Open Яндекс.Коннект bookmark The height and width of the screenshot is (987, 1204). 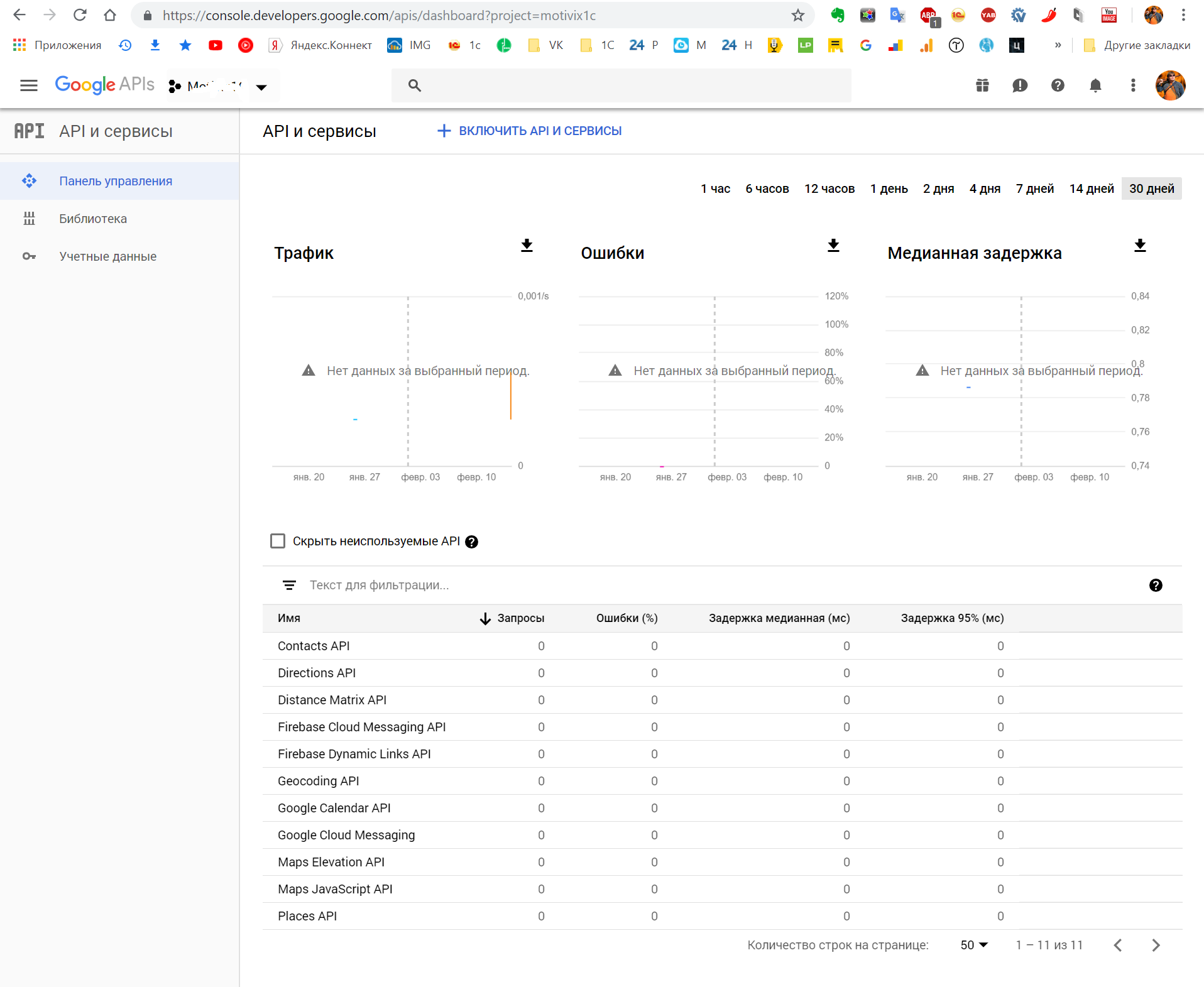click(320, 45)
